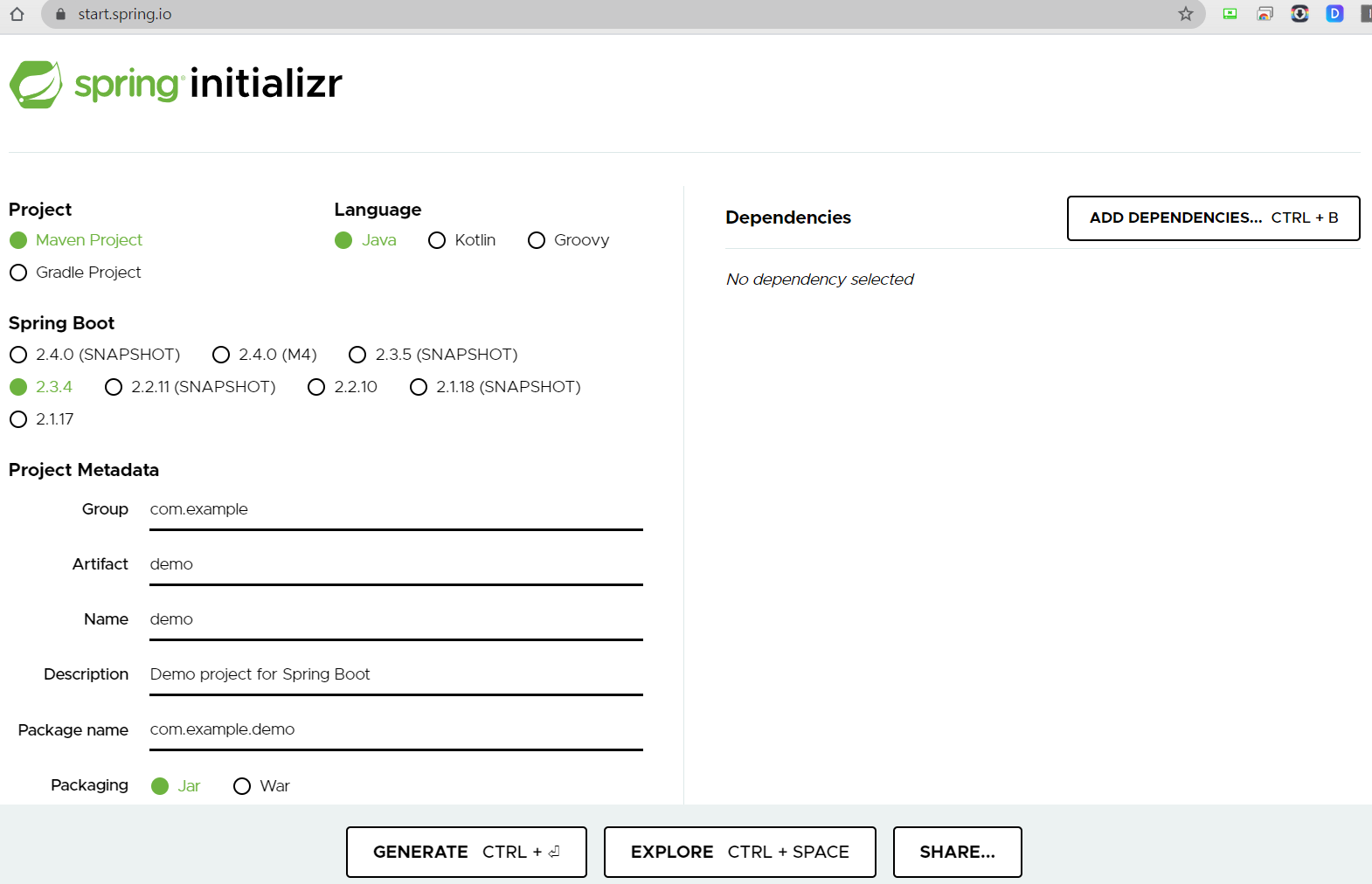Select Spring Boot 2.3.4
Image resolution: width=1372 pixels, height=884 pixels.
(x=41, y=387)
